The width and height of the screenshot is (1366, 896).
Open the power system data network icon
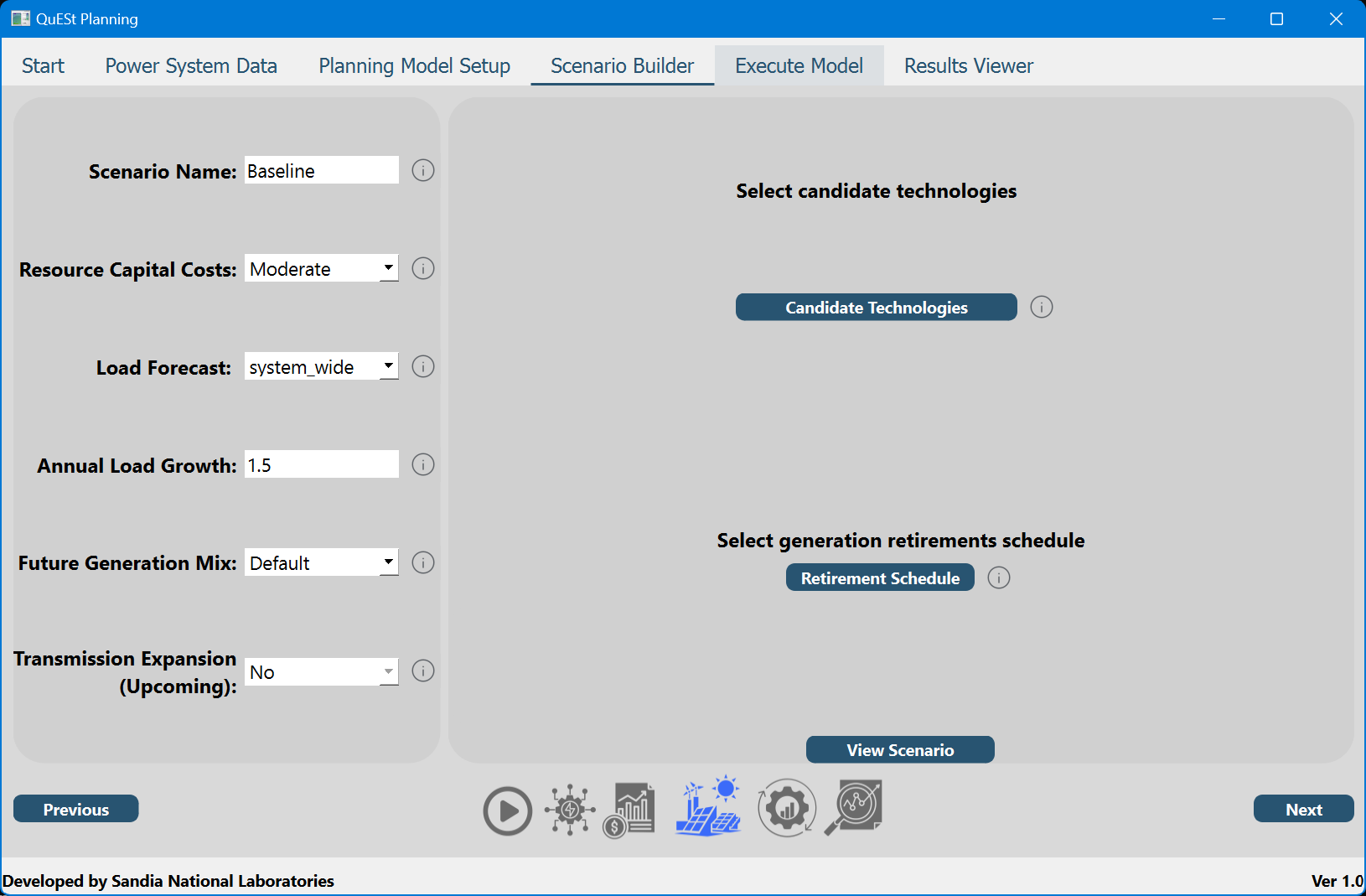tap(570, 810)
